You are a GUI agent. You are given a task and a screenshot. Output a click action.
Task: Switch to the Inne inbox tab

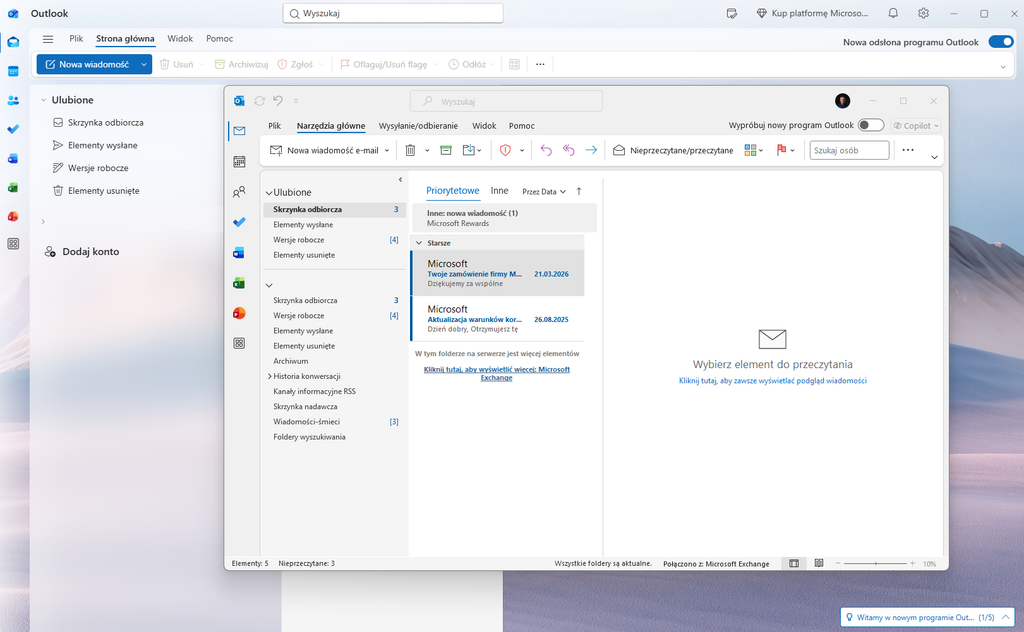(x=500, y=191)
